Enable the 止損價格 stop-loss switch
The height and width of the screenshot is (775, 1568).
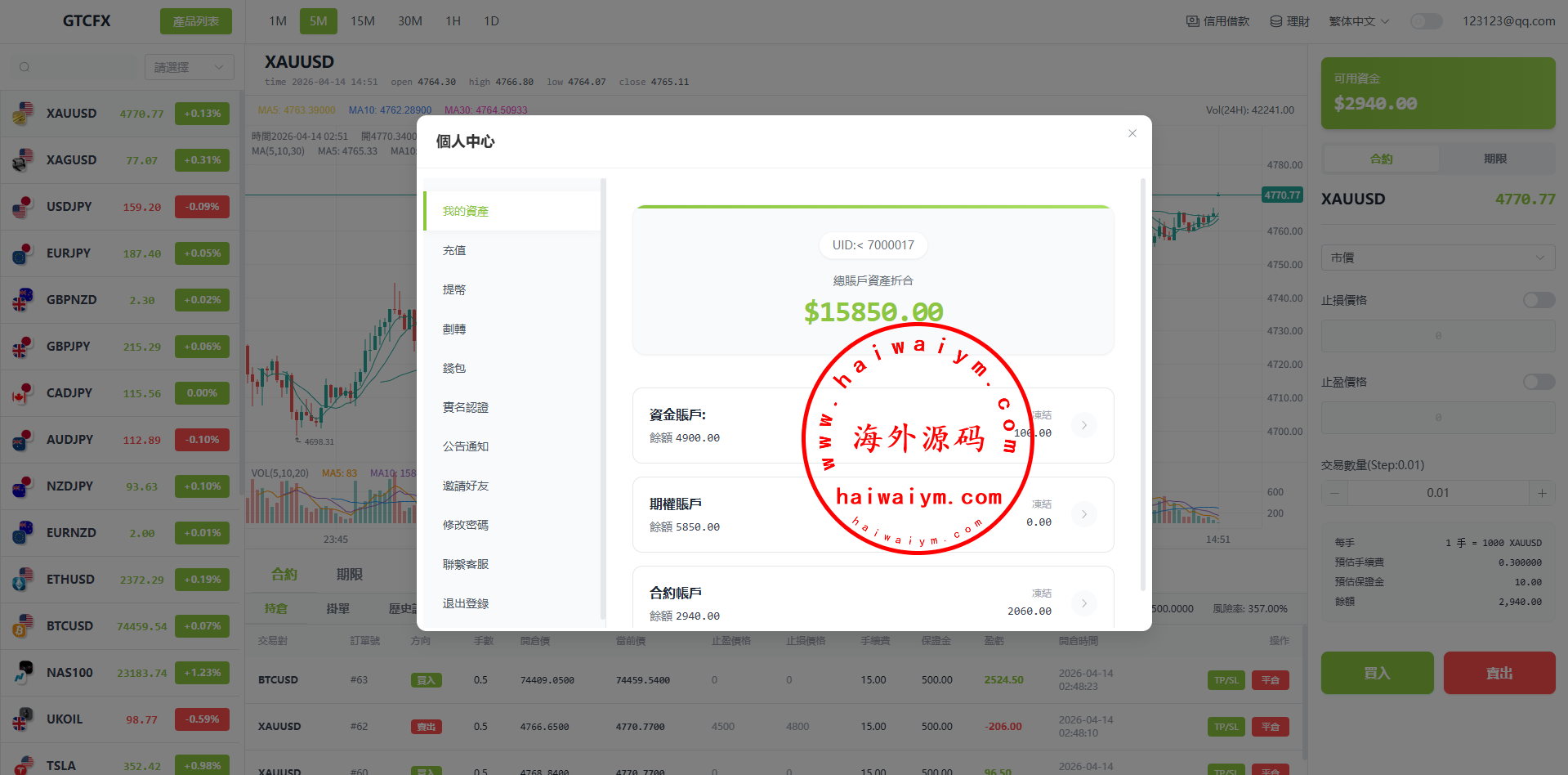coord(1539,300)
